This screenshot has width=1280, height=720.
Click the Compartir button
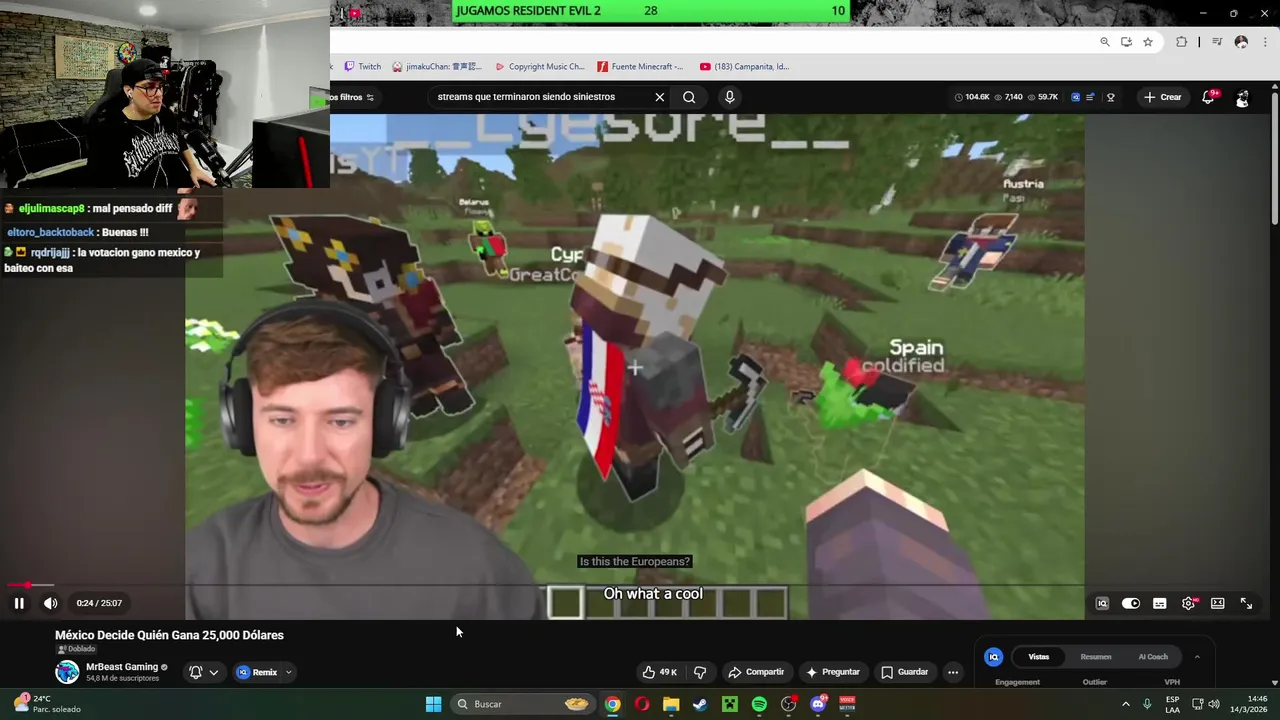pyautogui.click(x=756, y=672)
